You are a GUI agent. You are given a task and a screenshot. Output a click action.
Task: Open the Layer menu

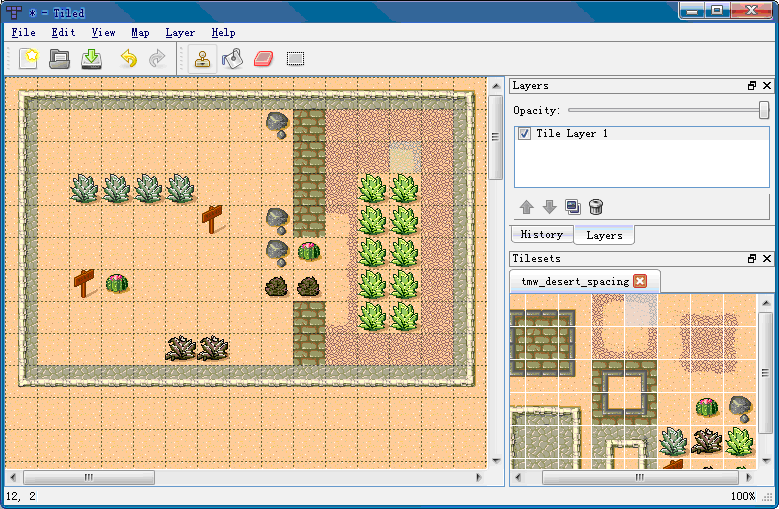click(180, 33)
